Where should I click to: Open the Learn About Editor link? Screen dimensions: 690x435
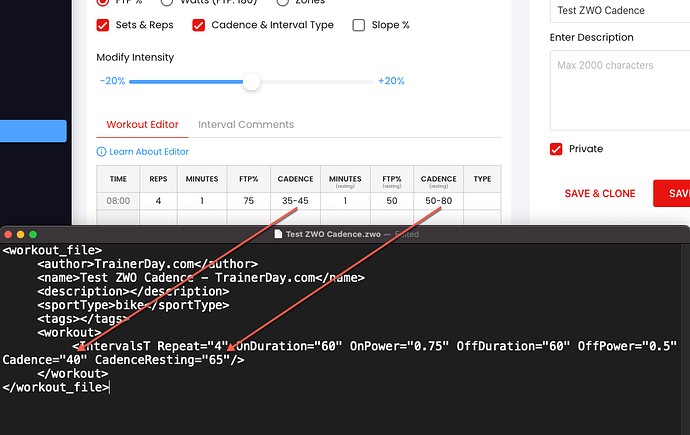(x=149, y=152)
